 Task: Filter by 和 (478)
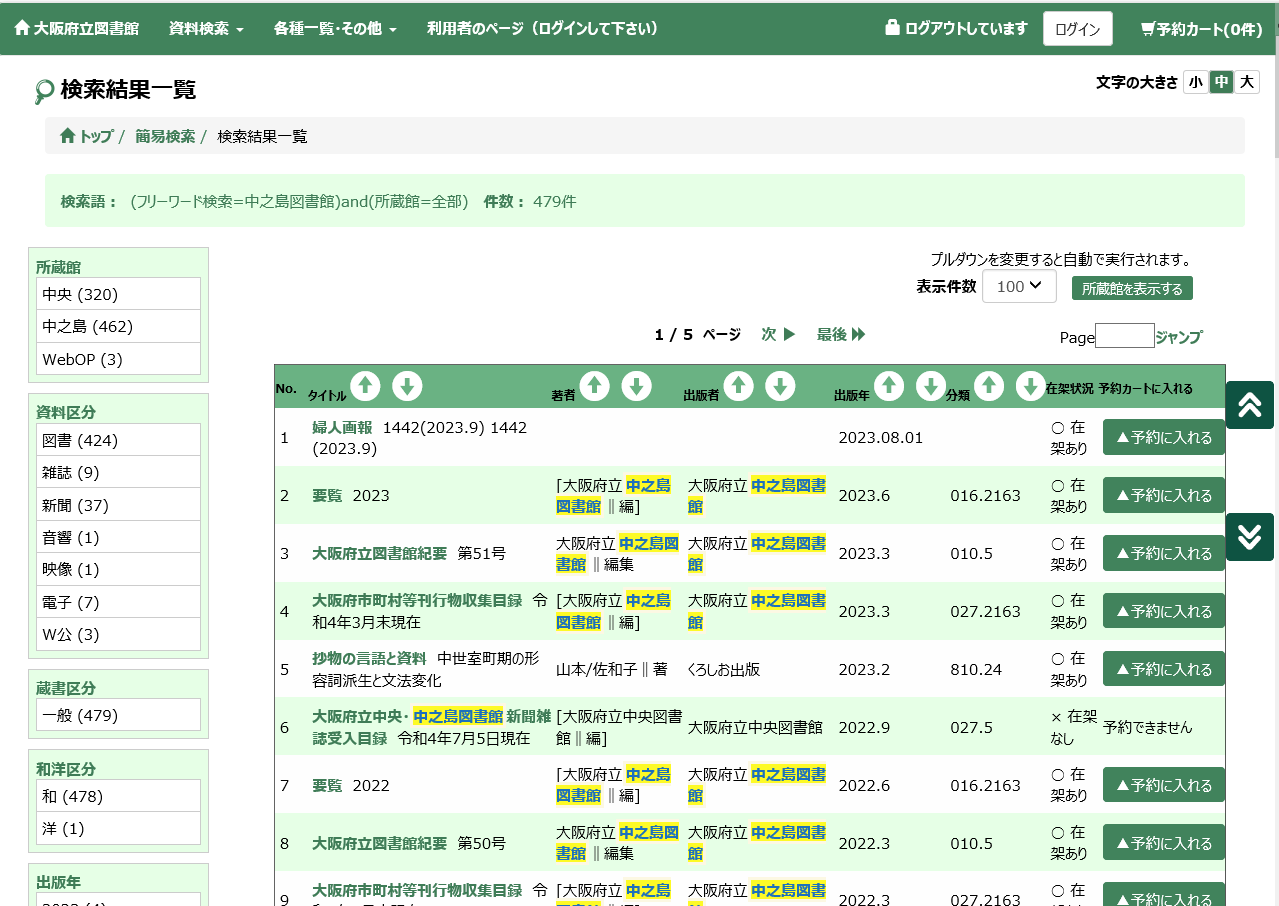(x=119, y=796)
